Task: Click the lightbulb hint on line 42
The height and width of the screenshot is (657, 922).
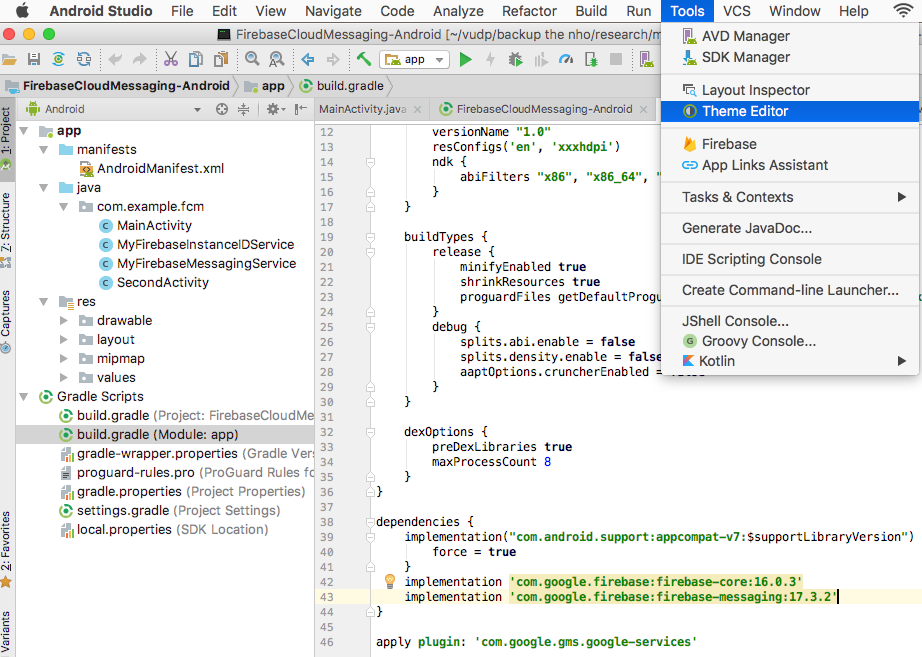Action: coord(390,581)
